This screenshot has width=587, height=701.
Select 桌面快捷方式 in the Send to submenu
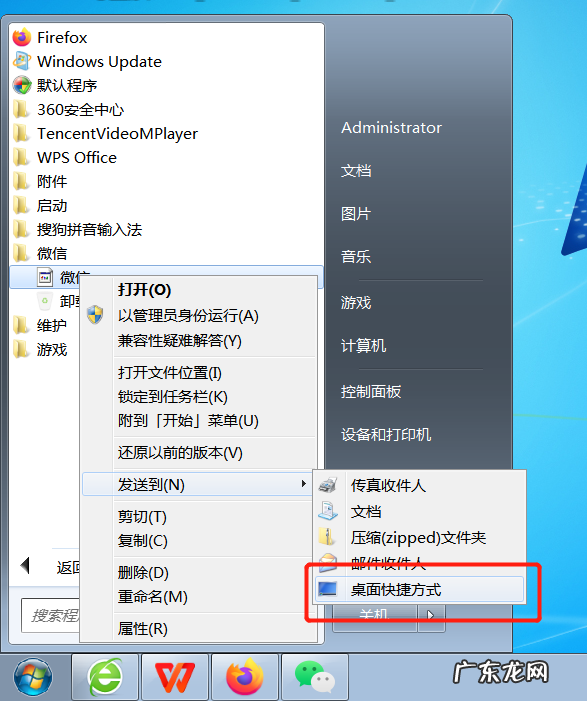click(x=419, y=590)
